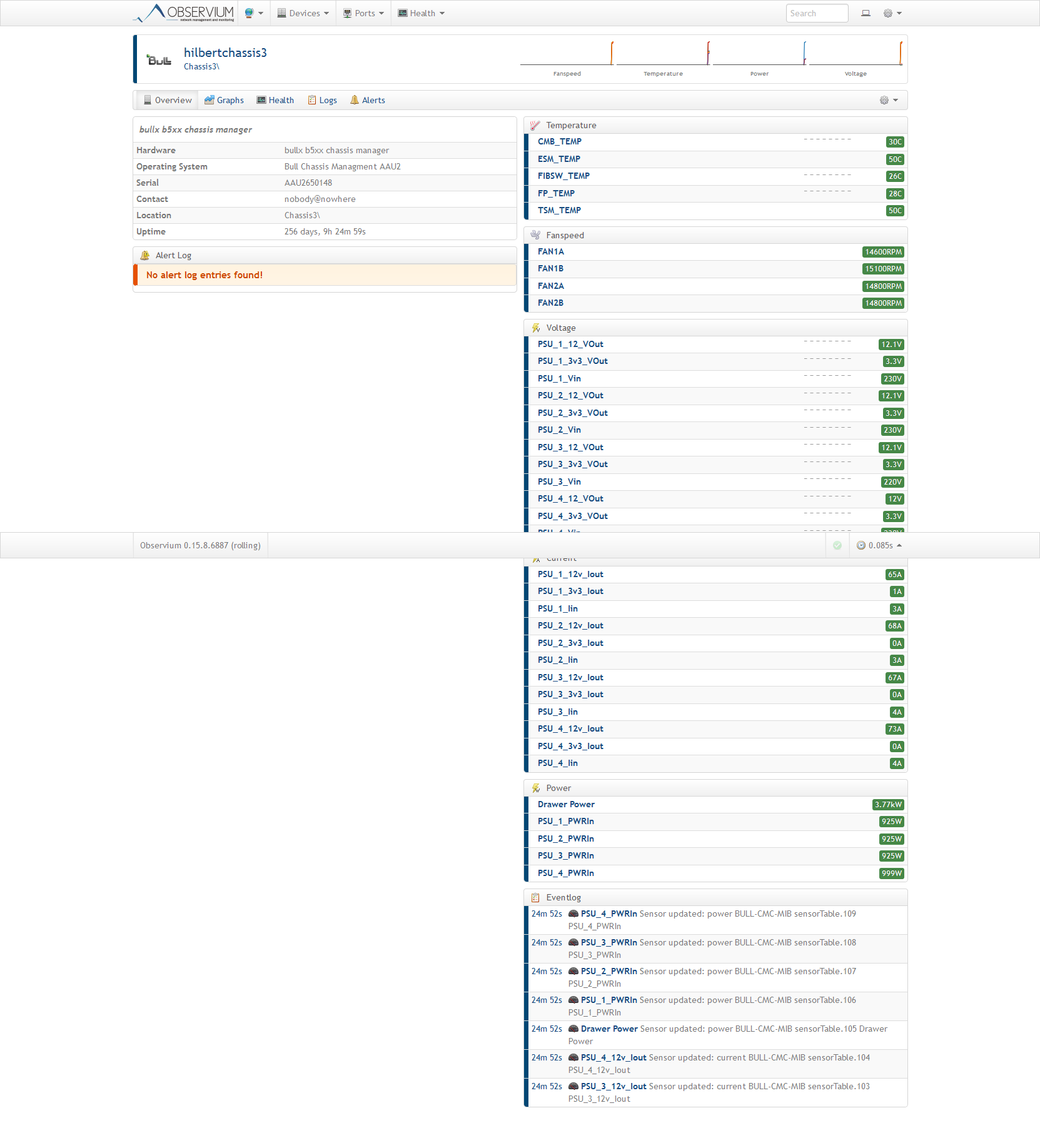1040x1148 pixels.
Task: Switch to the Alerts tab
Action: 368,100
